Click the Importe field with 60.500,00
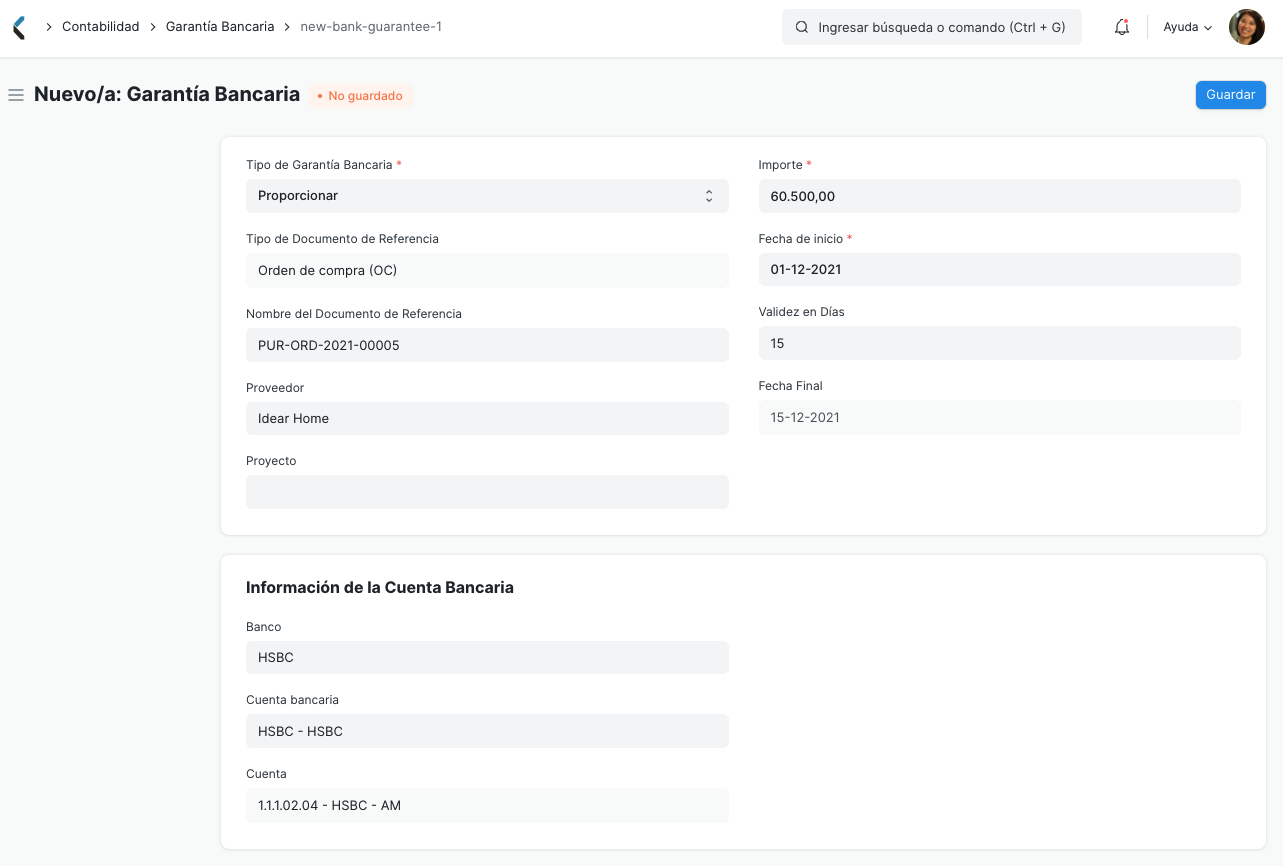The image size is (1283, 866). pos(999,196)
